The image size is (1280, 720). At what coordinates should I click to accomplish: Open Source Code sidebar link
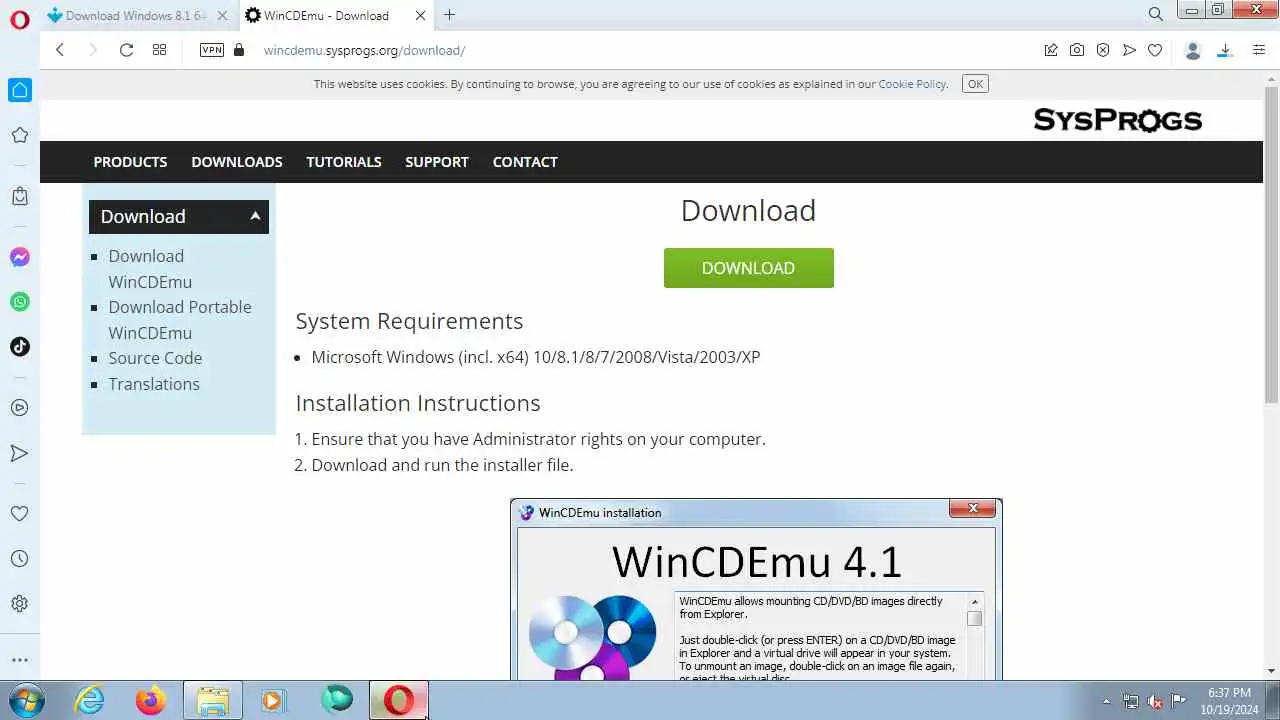pyautogui.click(x=155, y=358)
